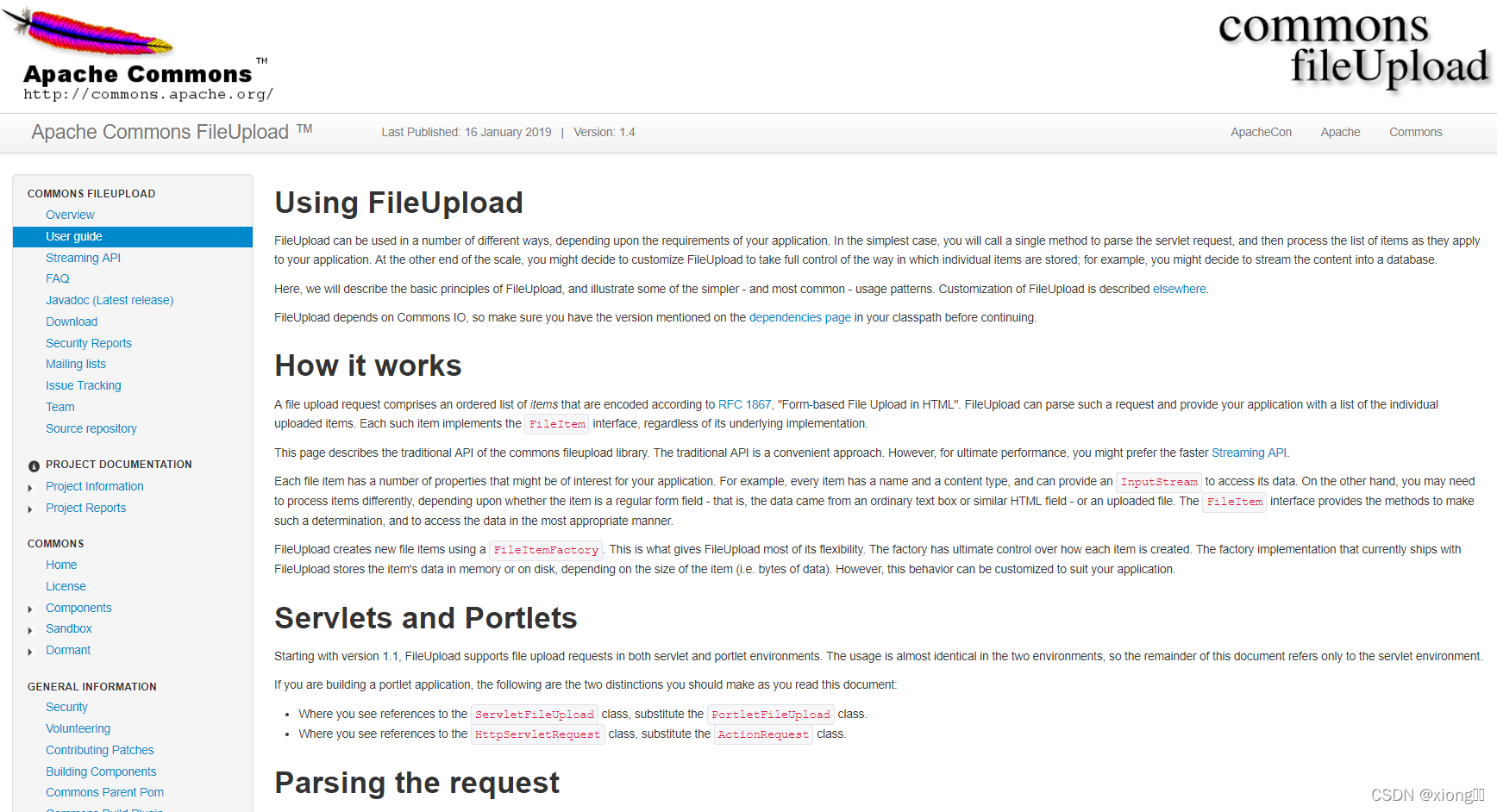
Task: Open the Security link under General Information
Action: (x=66, y=707)
